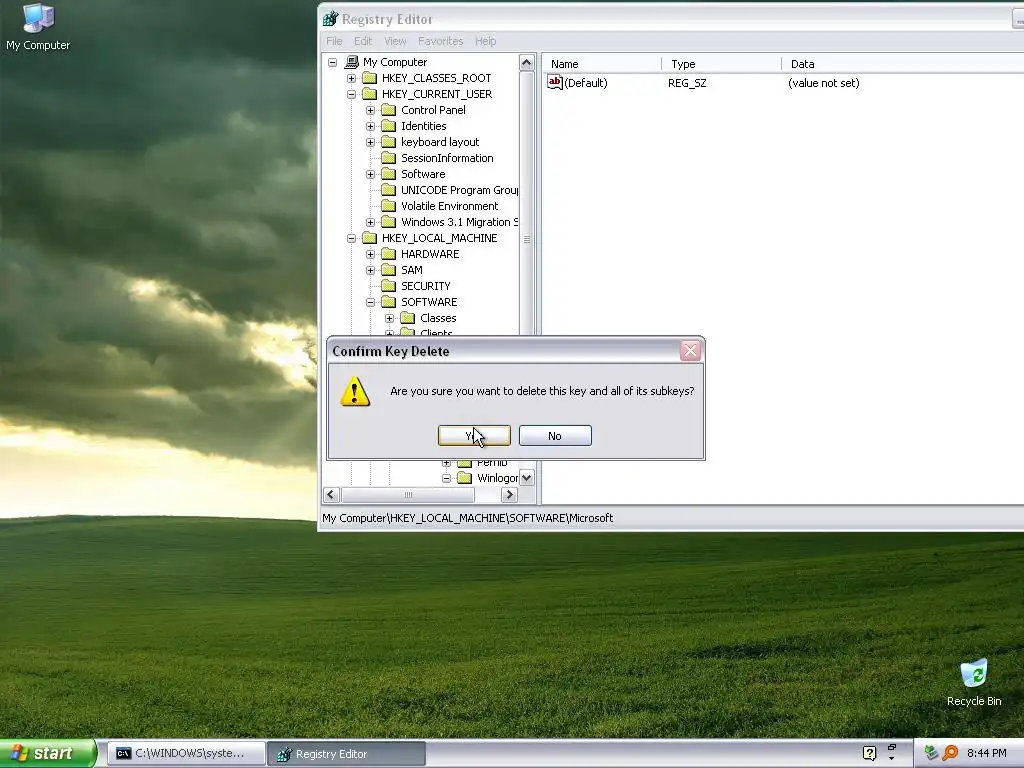This screenshot has height=768, width=1024.
Task: Click the Identities folder icon
Action: pos(389,126)
